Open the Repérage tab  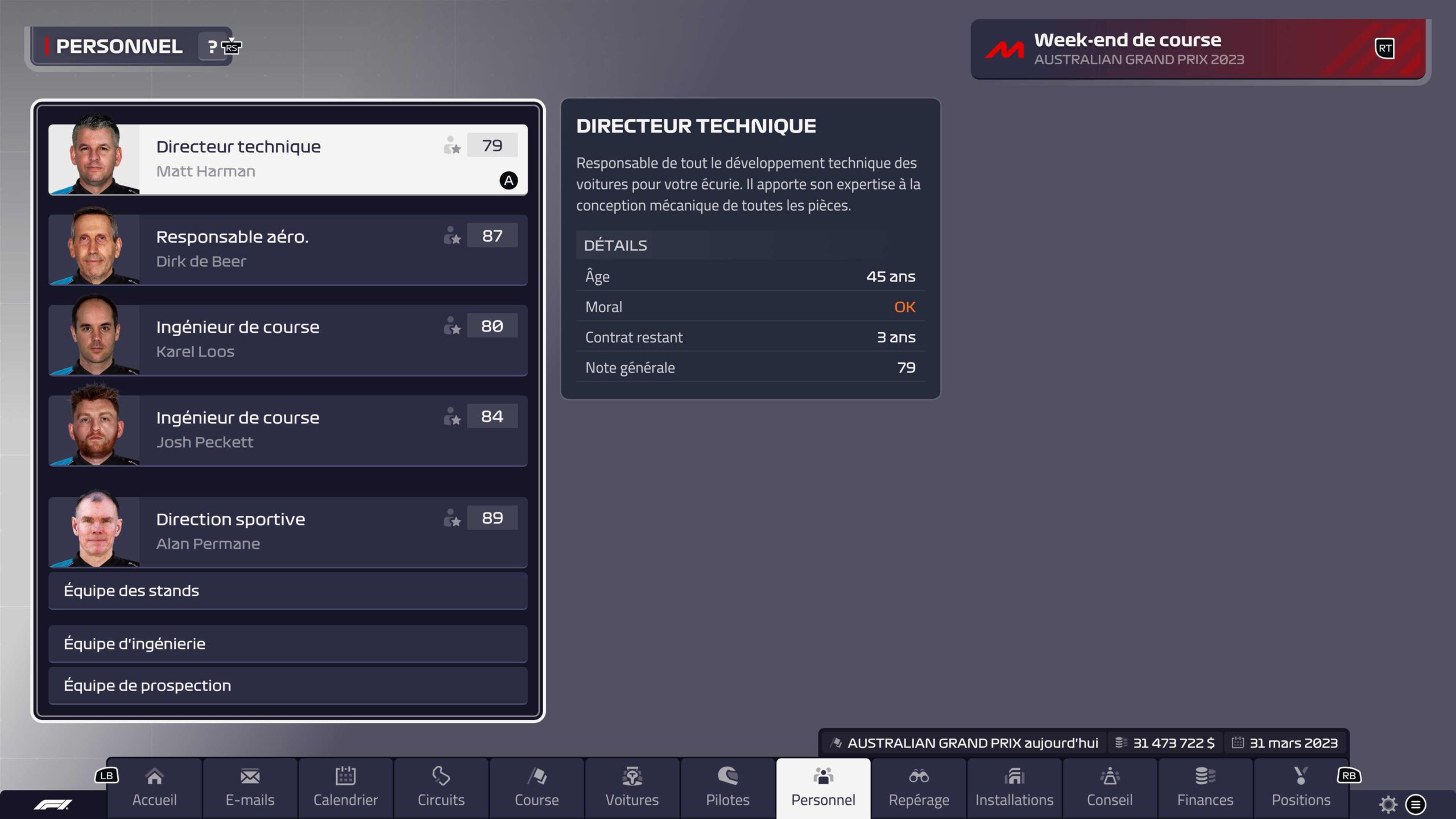pyautogui.click(x=919, y=788)
